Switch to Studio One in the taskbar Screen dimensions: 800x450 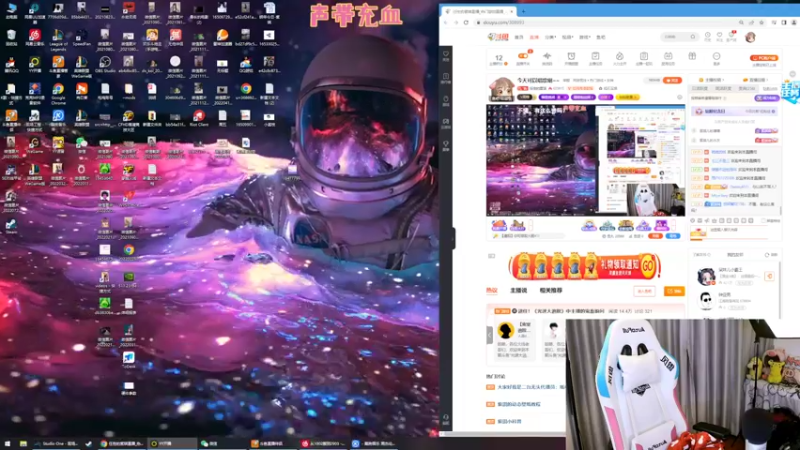(57, 444)
